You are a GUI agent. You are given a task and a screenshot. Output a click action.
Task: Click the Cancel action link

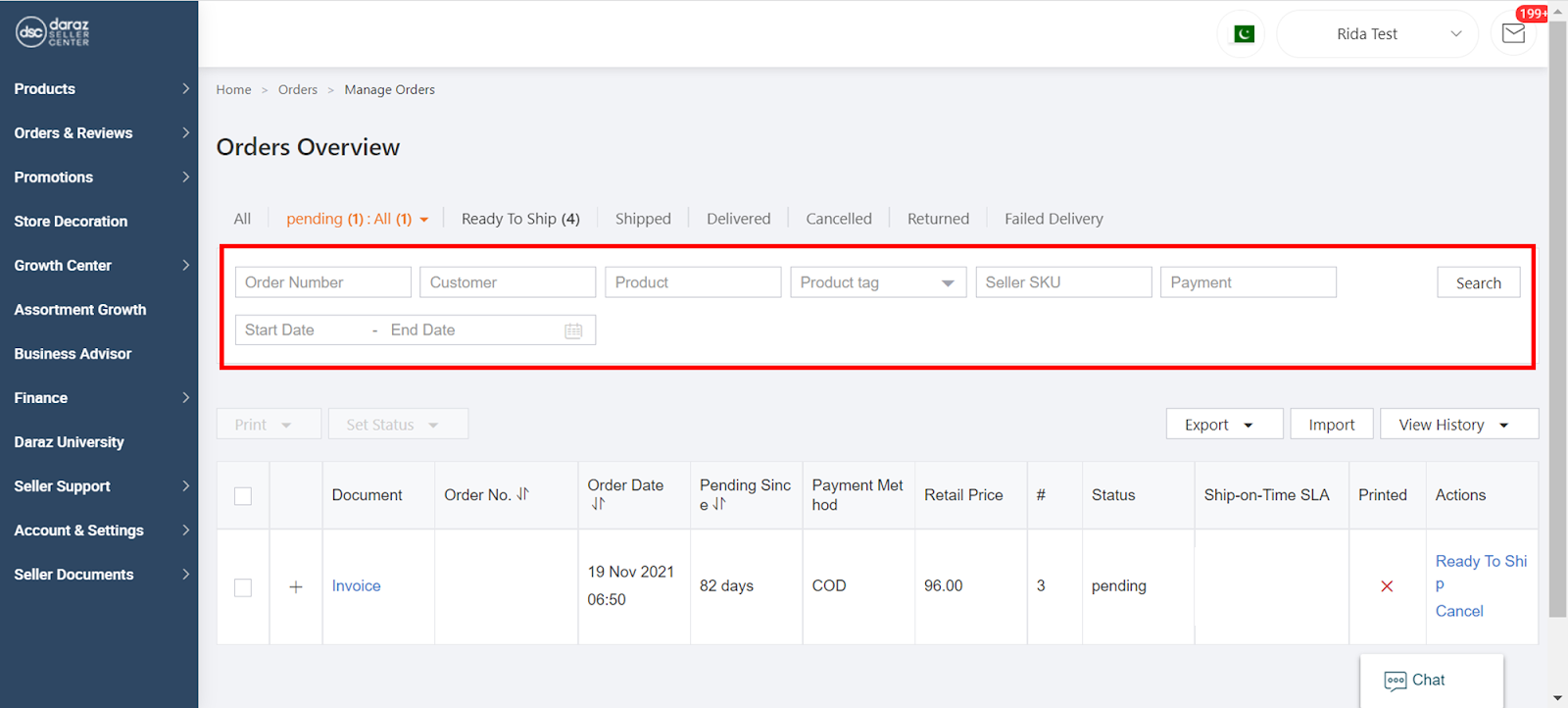point(1459,611)
